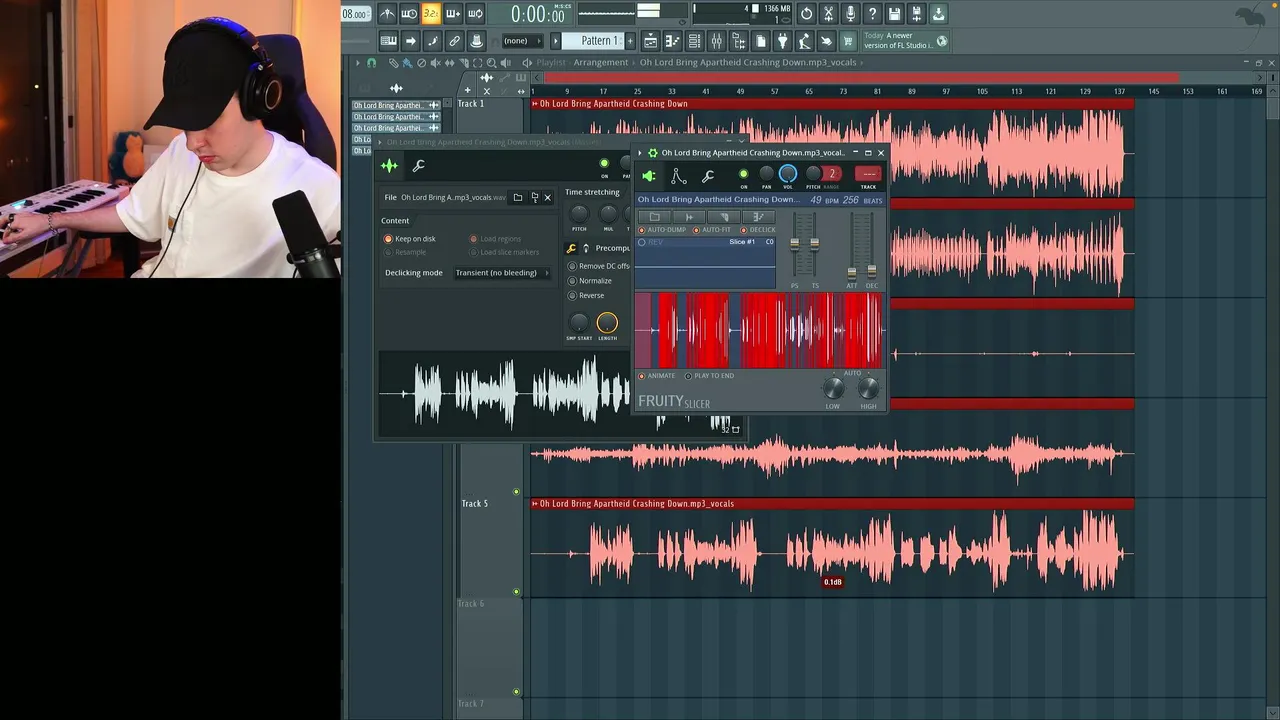Toggle AUTO-FIT in Fruity Slicer

pos(711,230)
